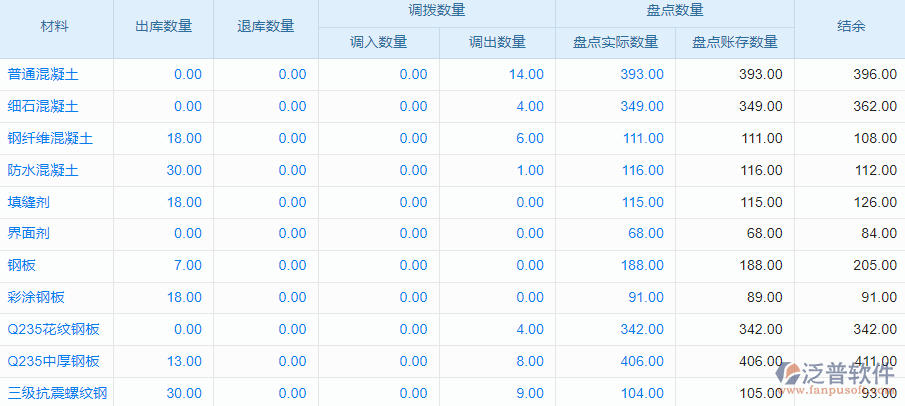Select the 调入数量 sub-column header
The image size is (905, 406).
[378, 42]
